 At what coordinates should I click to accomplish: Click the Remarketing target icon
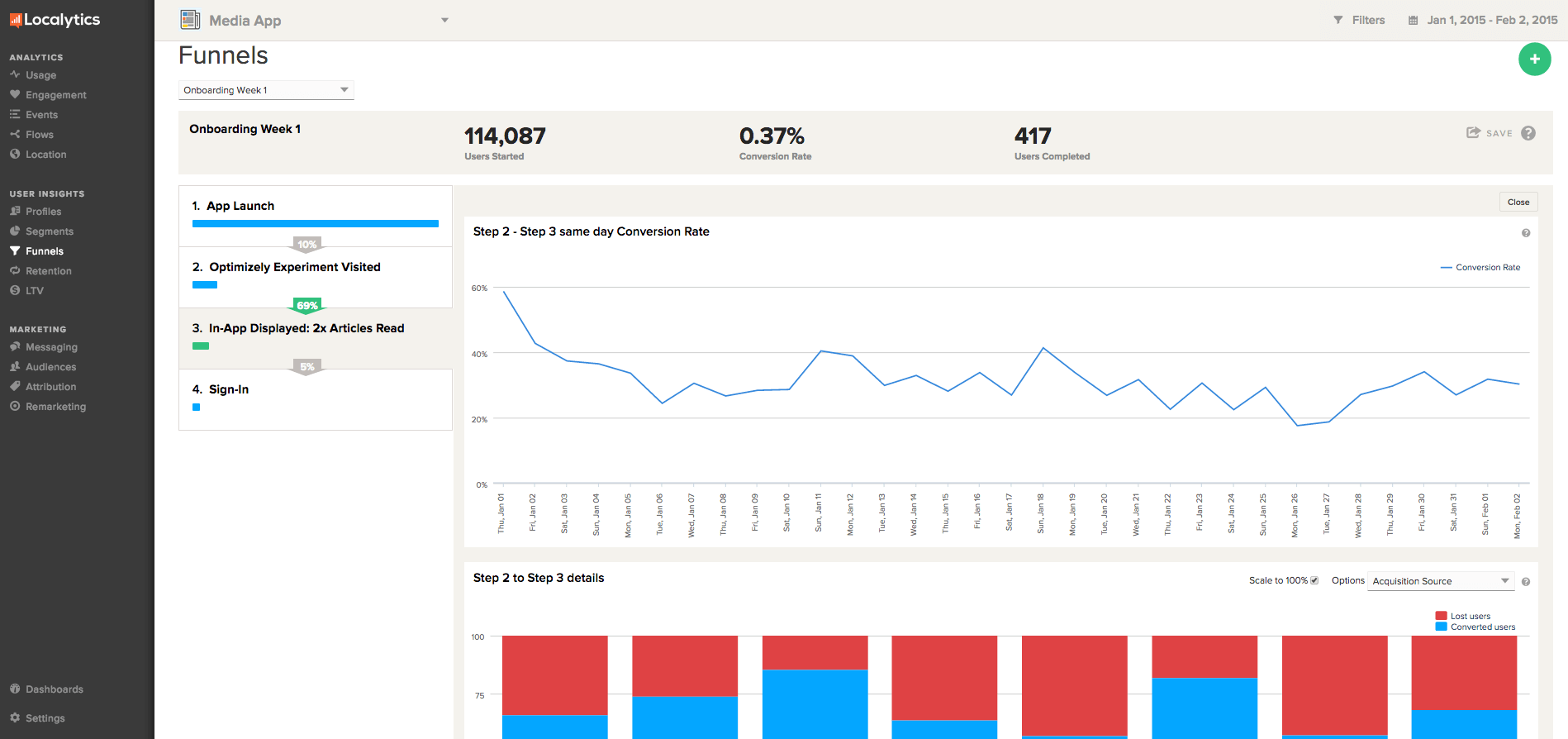15,406
